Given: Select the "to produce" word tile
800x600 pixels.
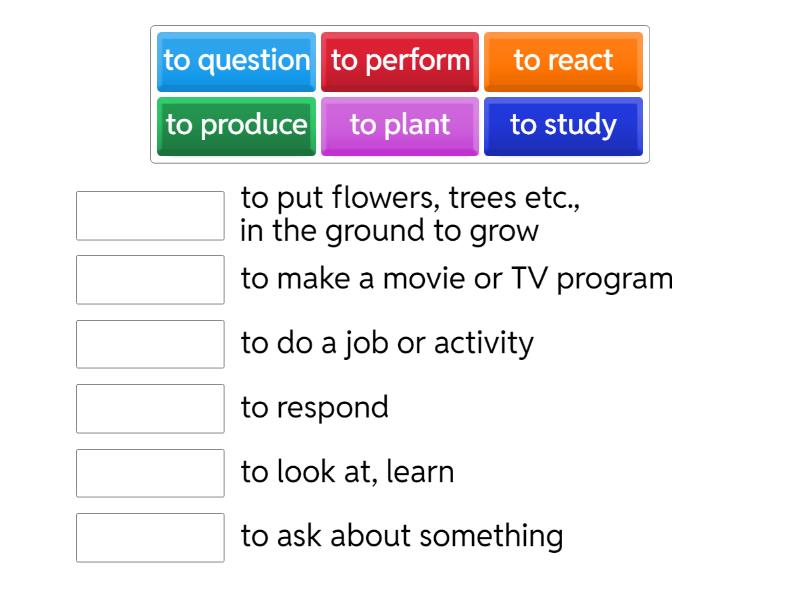Looking at the screenshot, I should (x=236, y=126).
